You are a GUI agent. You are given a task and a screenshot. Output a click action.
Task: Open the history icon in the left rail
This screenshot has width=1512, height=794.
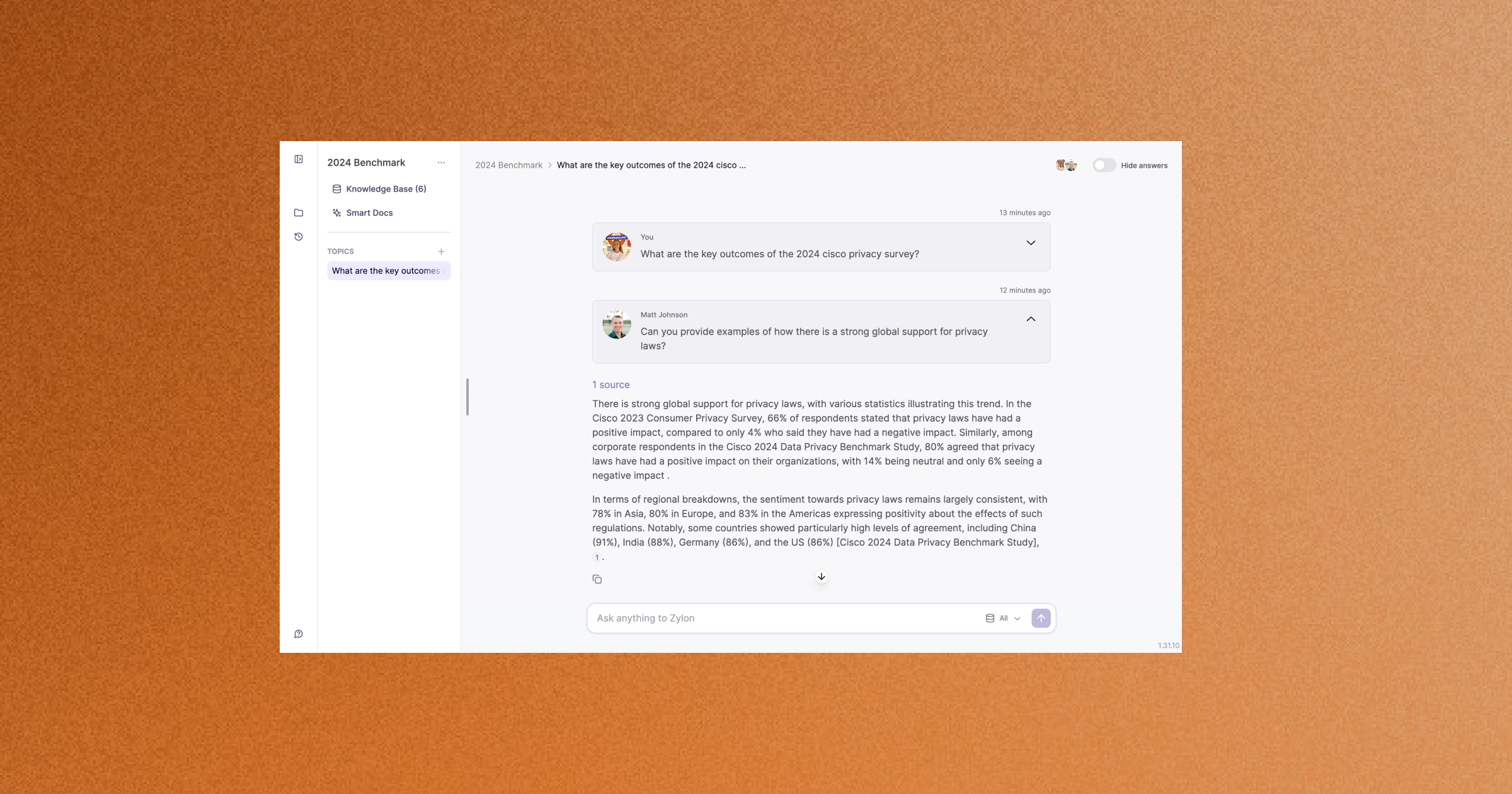tap(299, 236)
